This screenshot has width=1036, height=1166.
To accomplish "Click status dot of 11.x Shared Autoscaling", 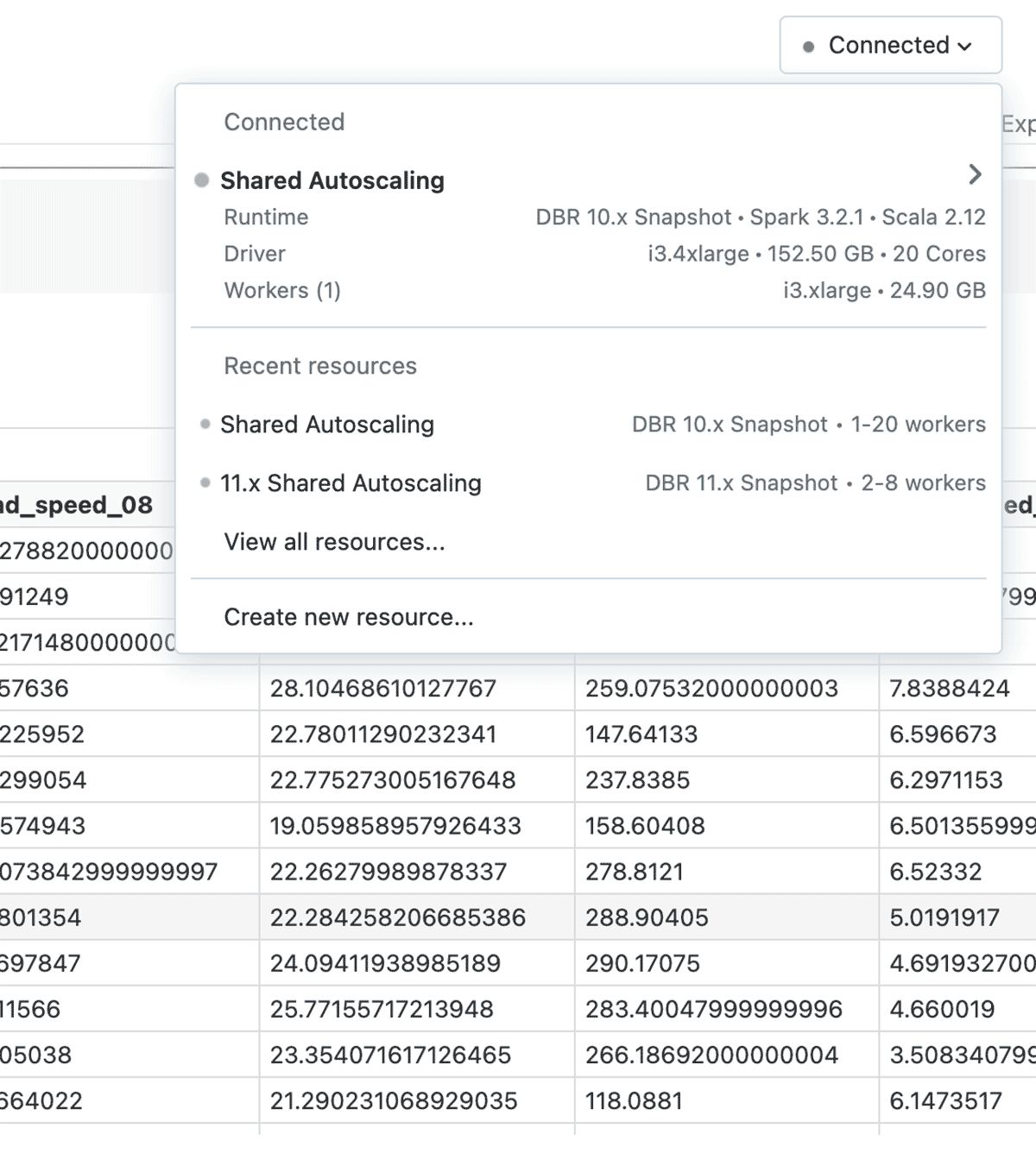I will (205, 483).
